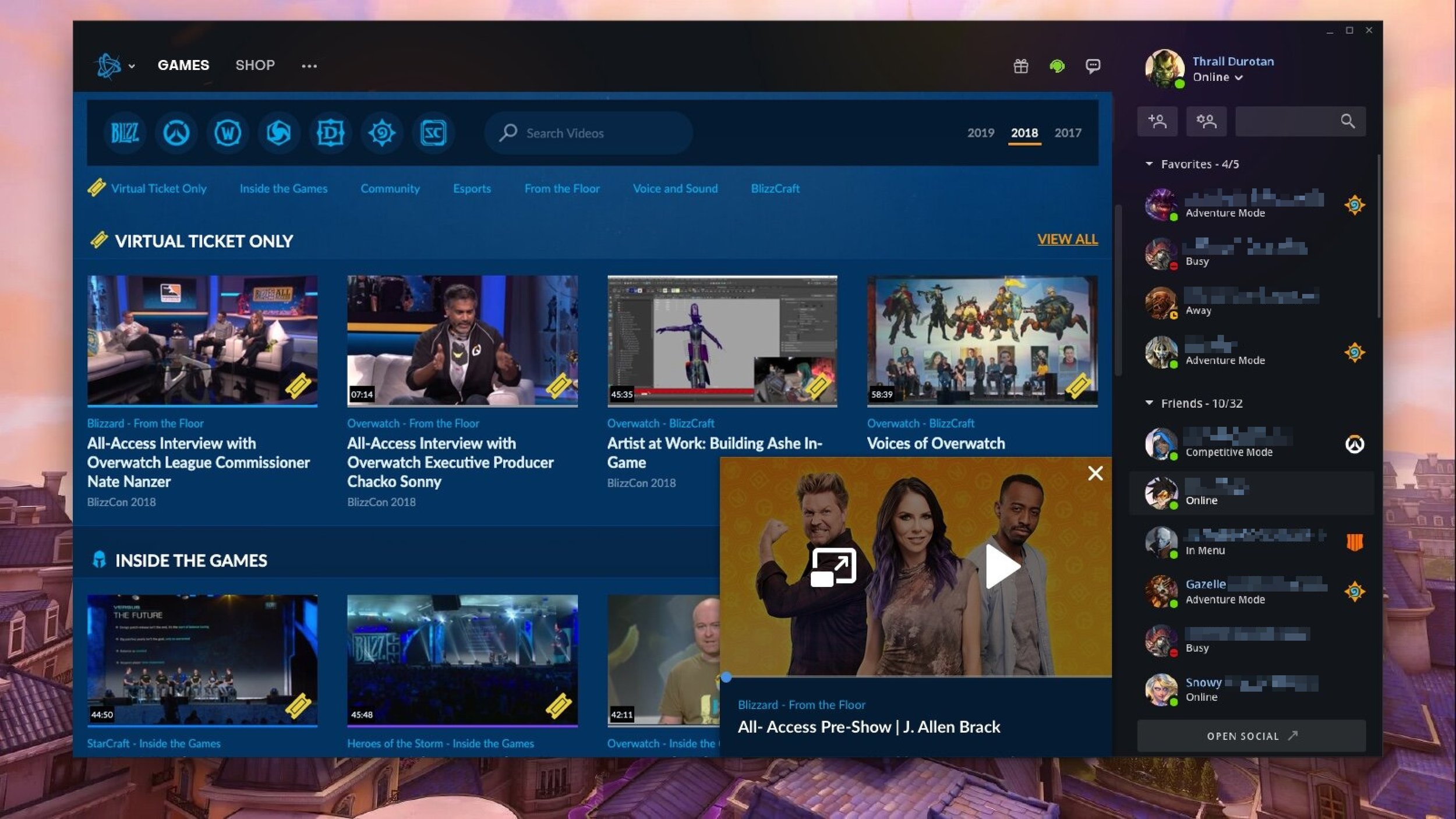Open Artist at Work Ashe thumbnail
1456x819 pixels.
[722, 340]
